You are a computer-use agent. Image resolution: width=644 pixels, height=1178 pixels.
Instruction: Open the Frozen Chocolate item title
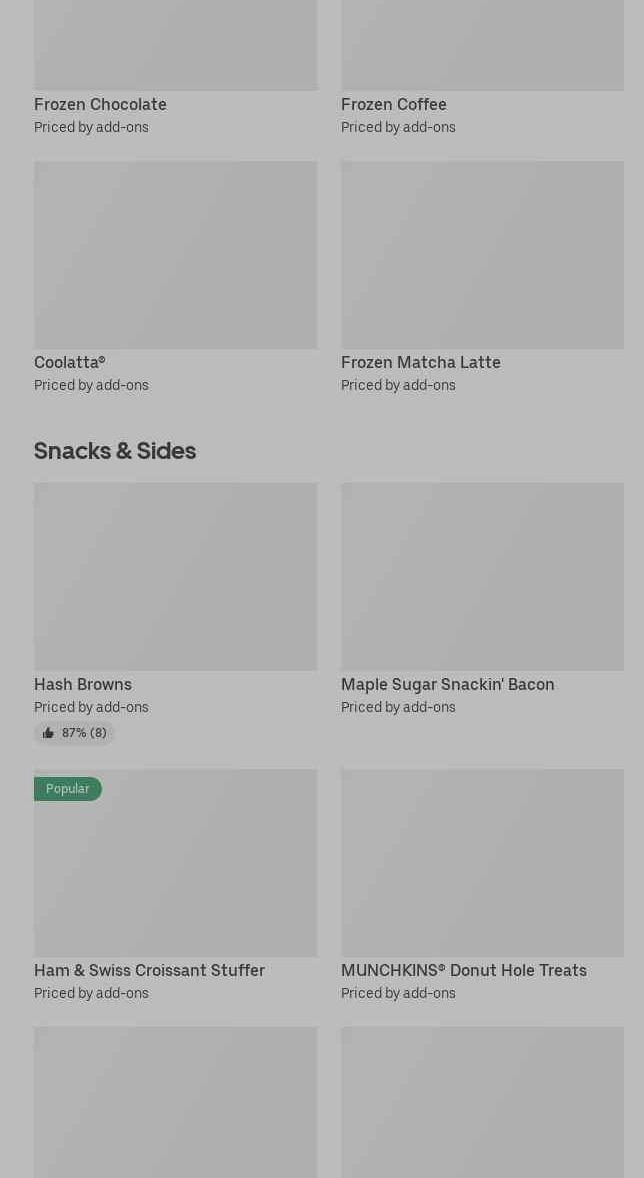click(x=100, y=104)
